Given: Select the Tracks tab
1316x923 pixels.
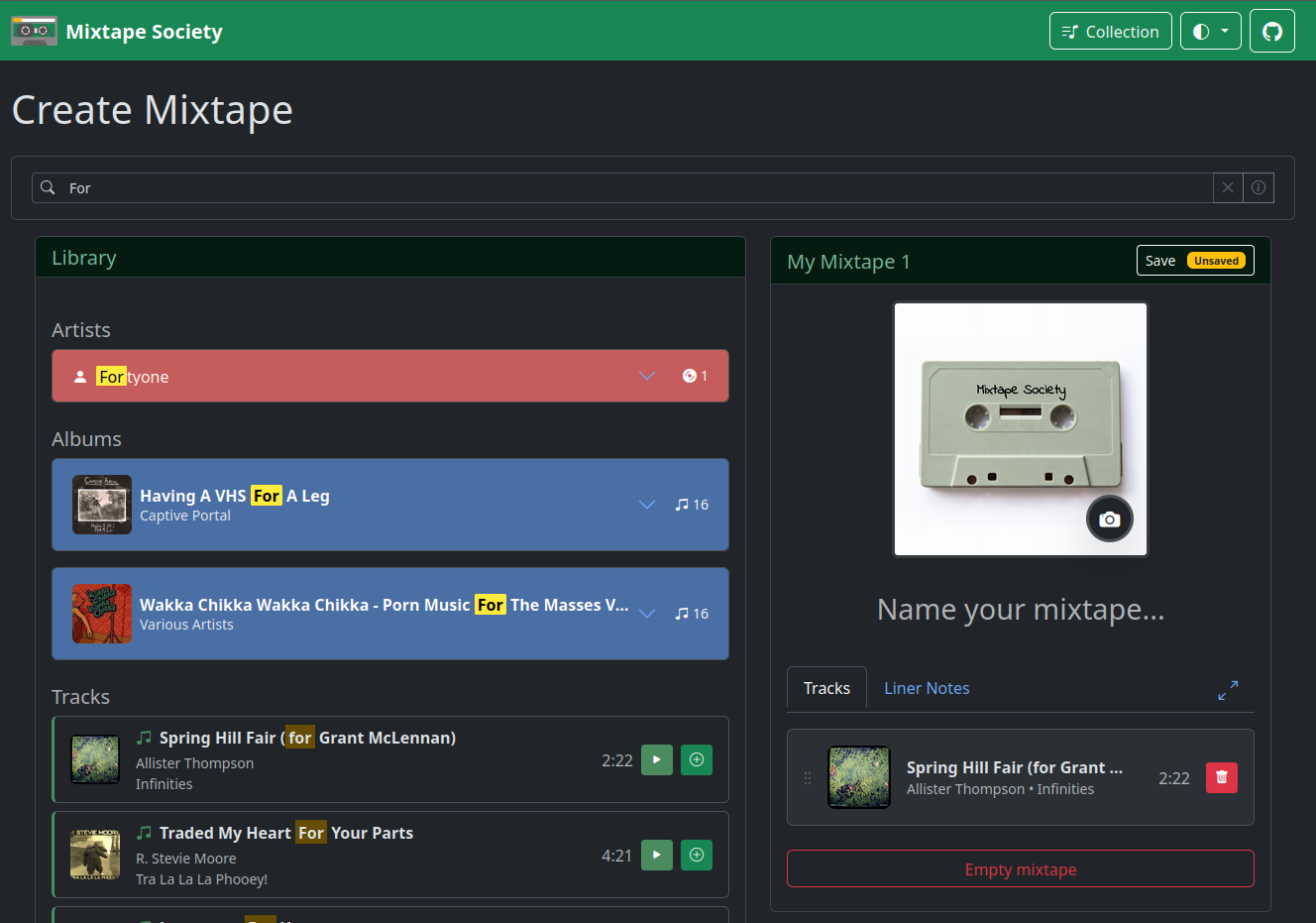Looking at the screenshot, I should (x=826, y=688).
